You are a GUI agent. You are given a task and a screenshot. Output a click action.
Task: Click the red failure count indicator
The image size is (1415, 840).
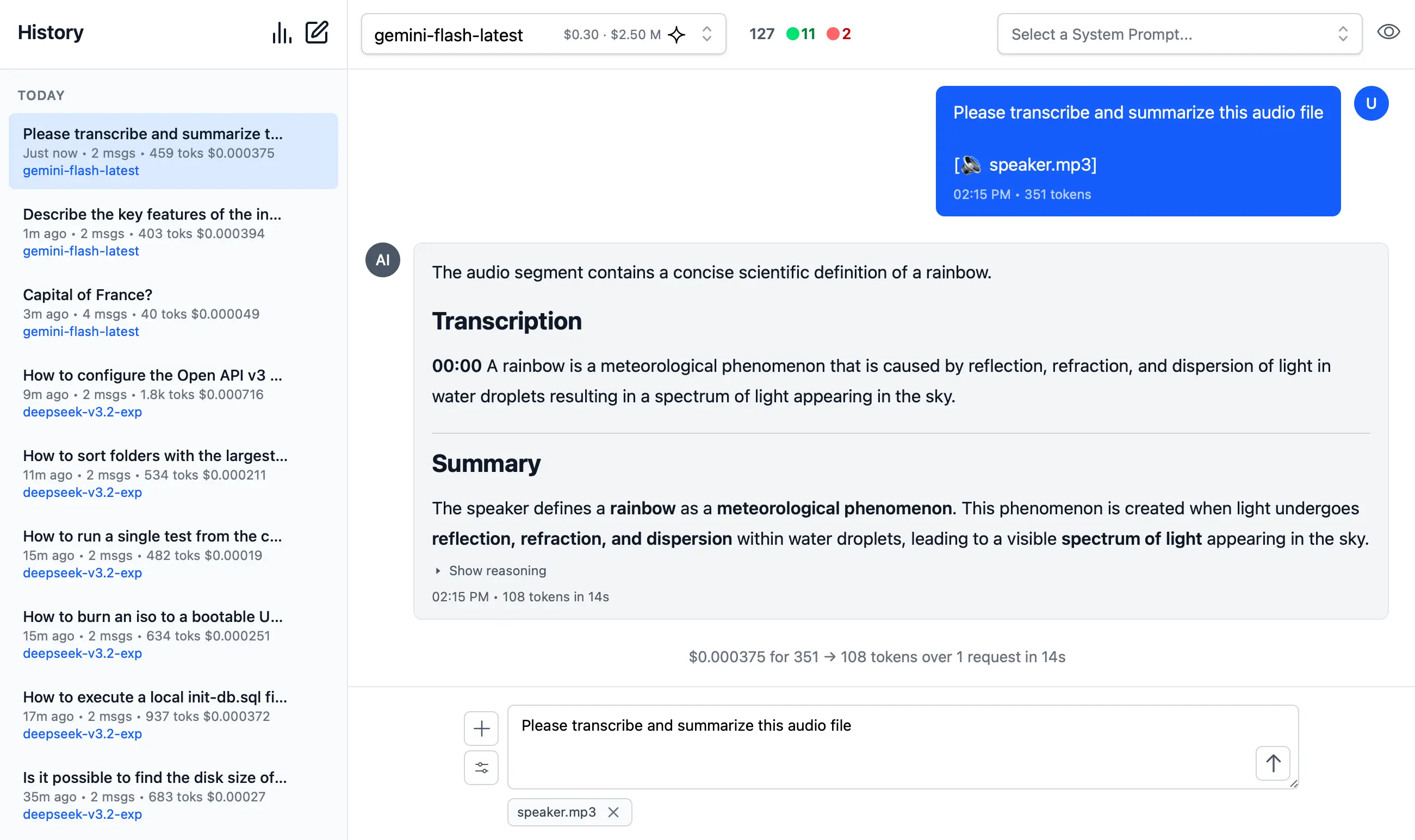tap(839, 34)
